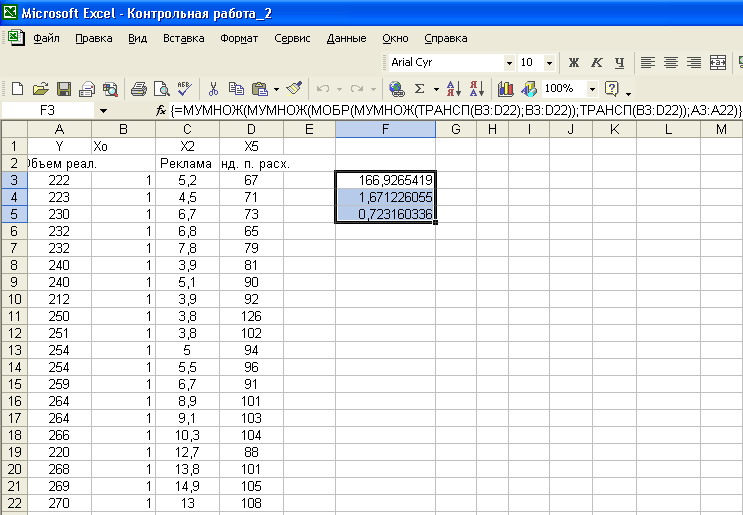Image resolution: width=743 pixels, height=515 pixels.
Task: Select column F header
Action: pyautogui.click(x=385, y=129)
